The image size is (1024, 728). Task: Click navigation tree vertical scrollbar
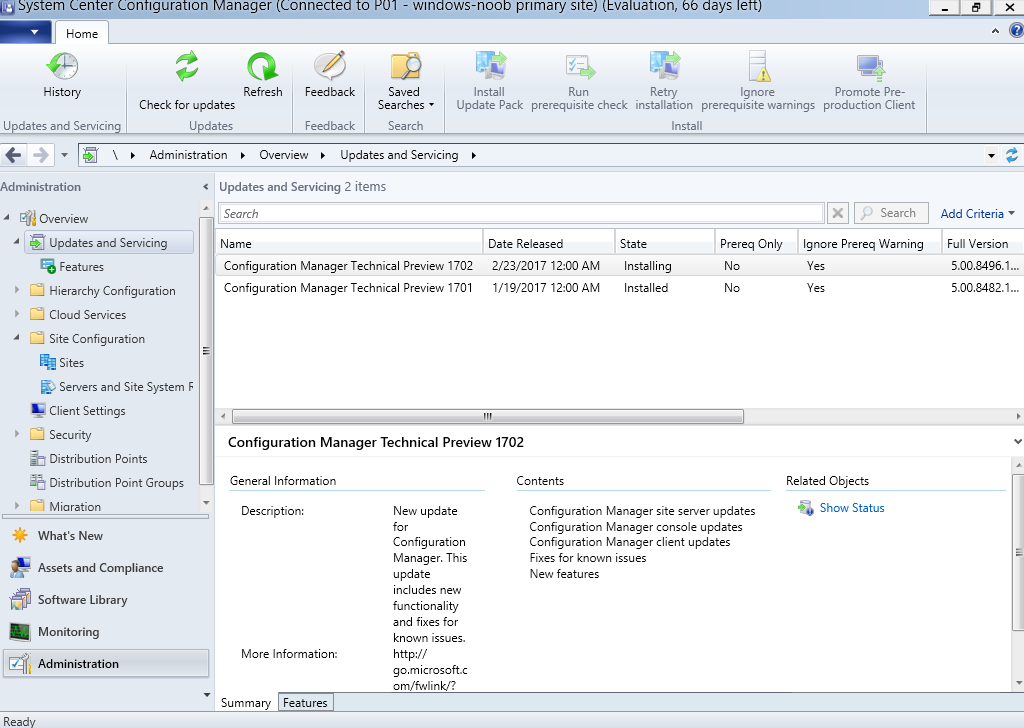click(x=206, y=351)
